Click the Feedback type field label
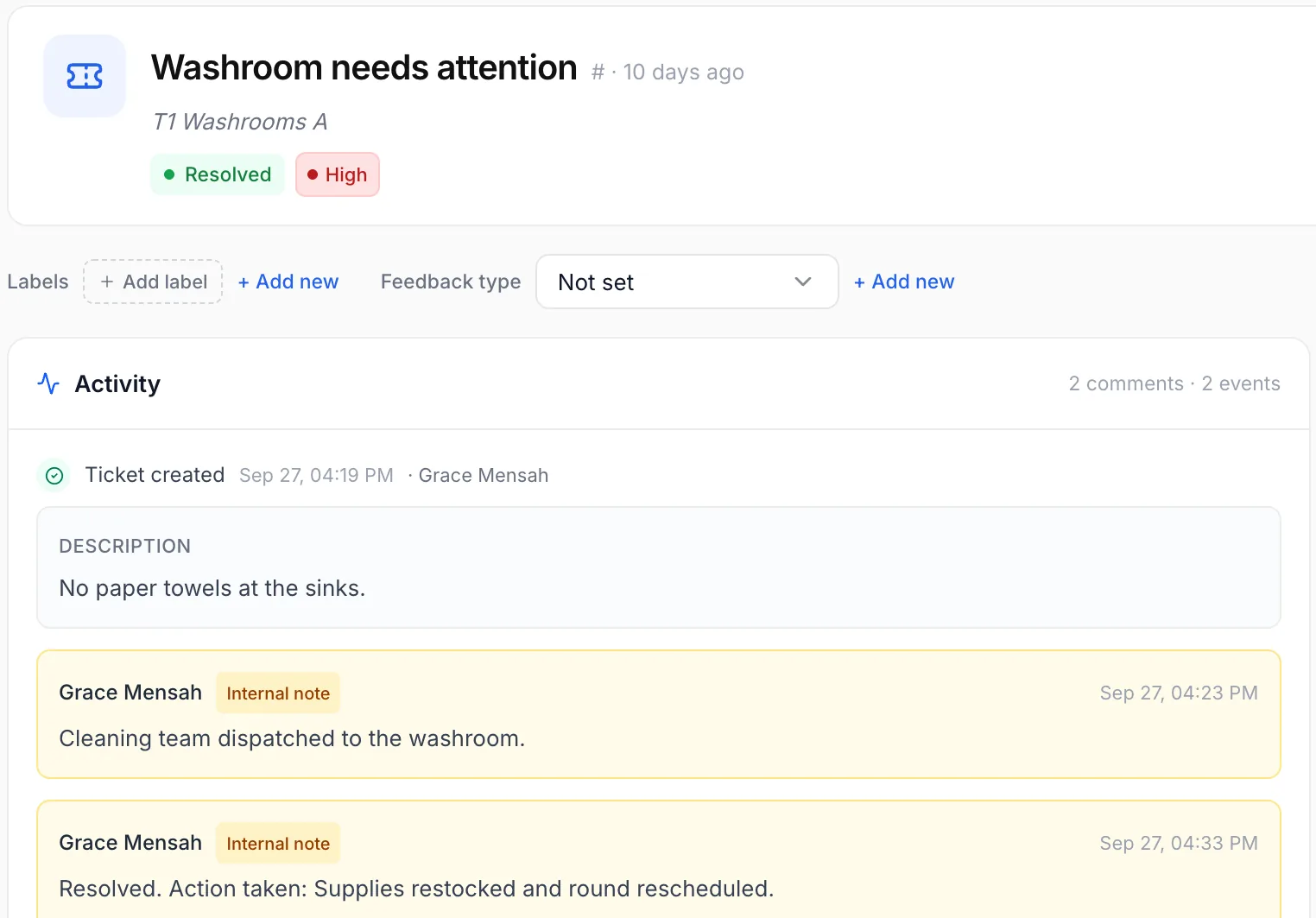 (x=451, y=282)
